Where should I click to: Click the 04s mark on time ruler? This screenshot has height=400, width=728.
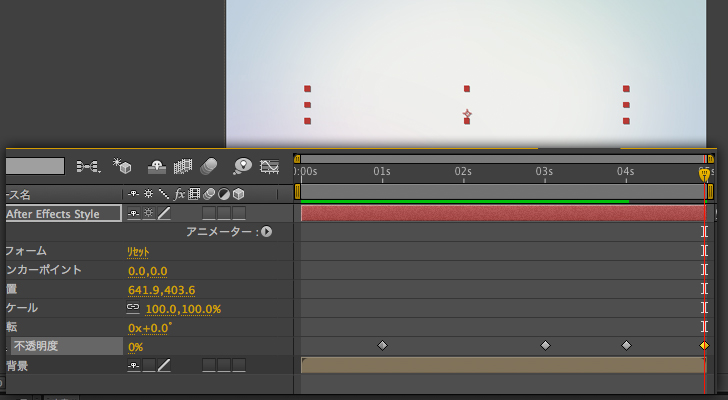(626, 172)
